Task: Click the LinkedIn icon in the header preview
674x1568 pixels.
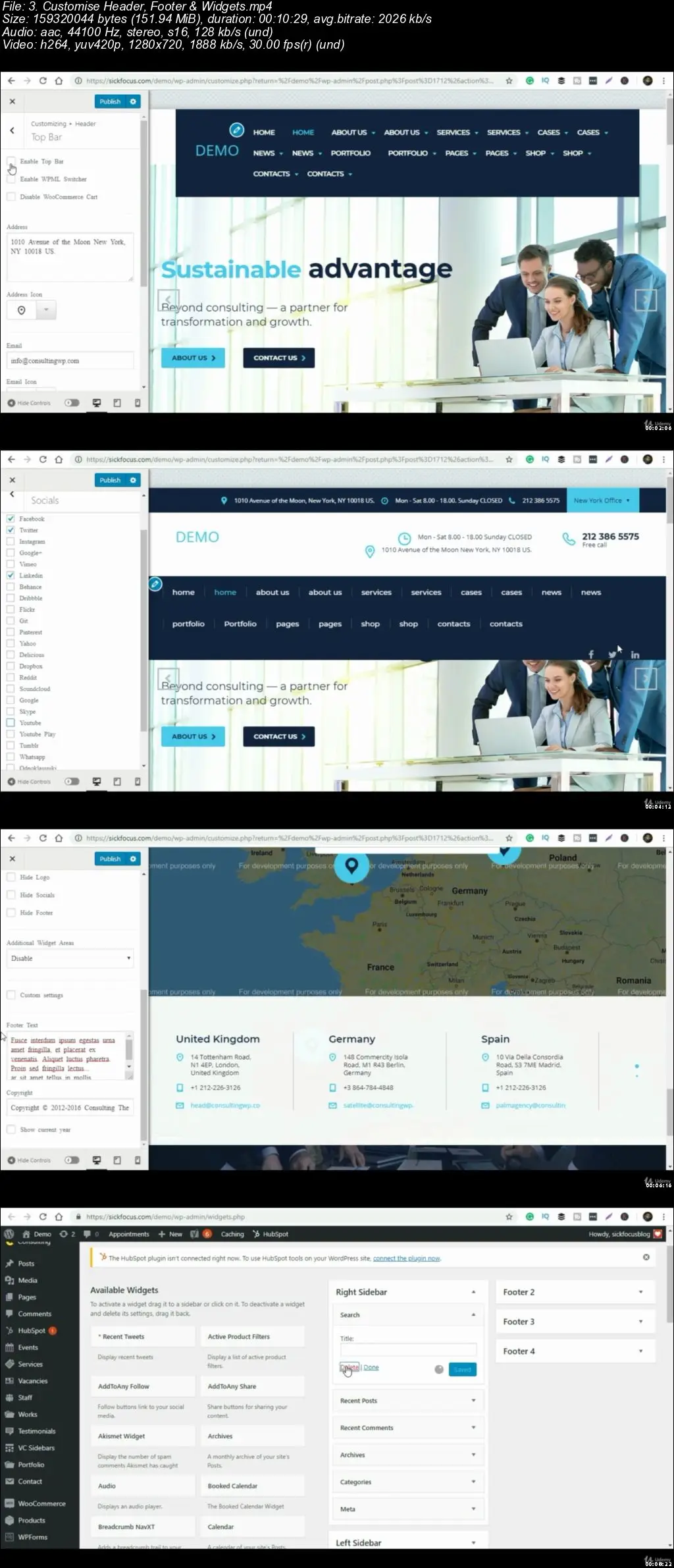Action: (635, 655)
